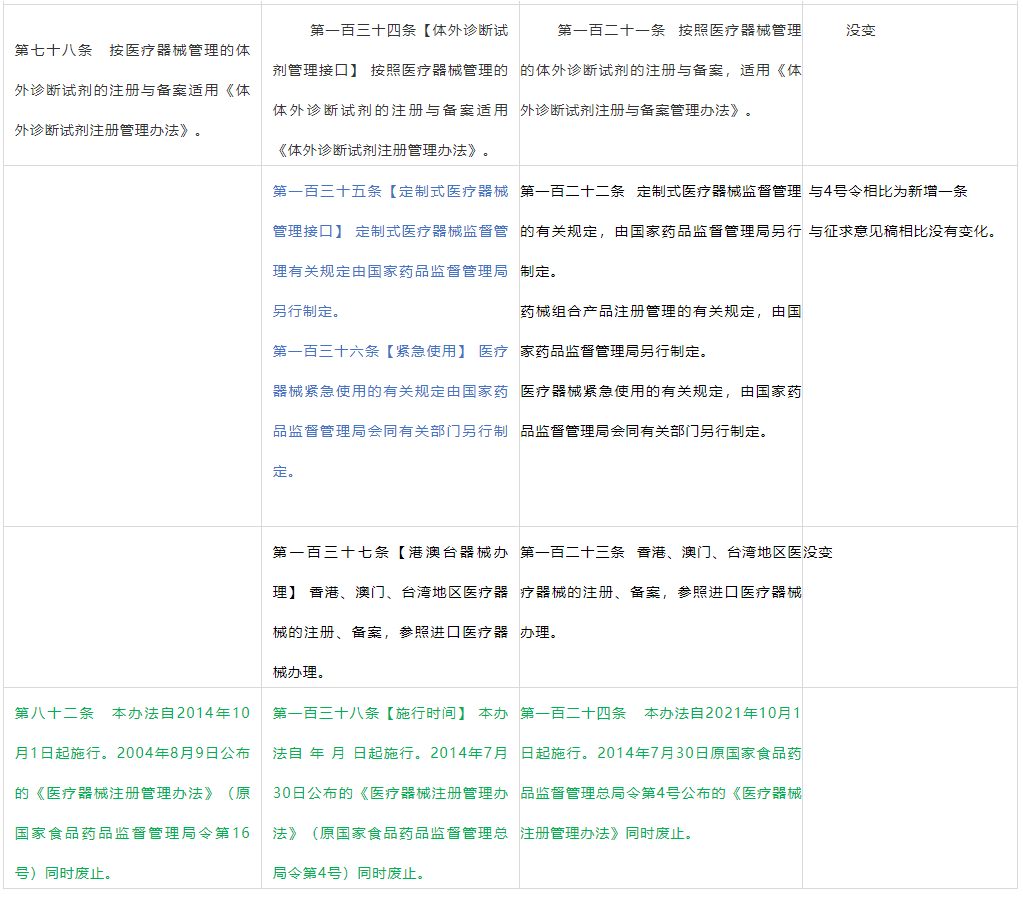Click the text 第一百二十二条 定制式医疗器械监督管理
This screenshot has height=897, width=1023.
tap(660, 191)
